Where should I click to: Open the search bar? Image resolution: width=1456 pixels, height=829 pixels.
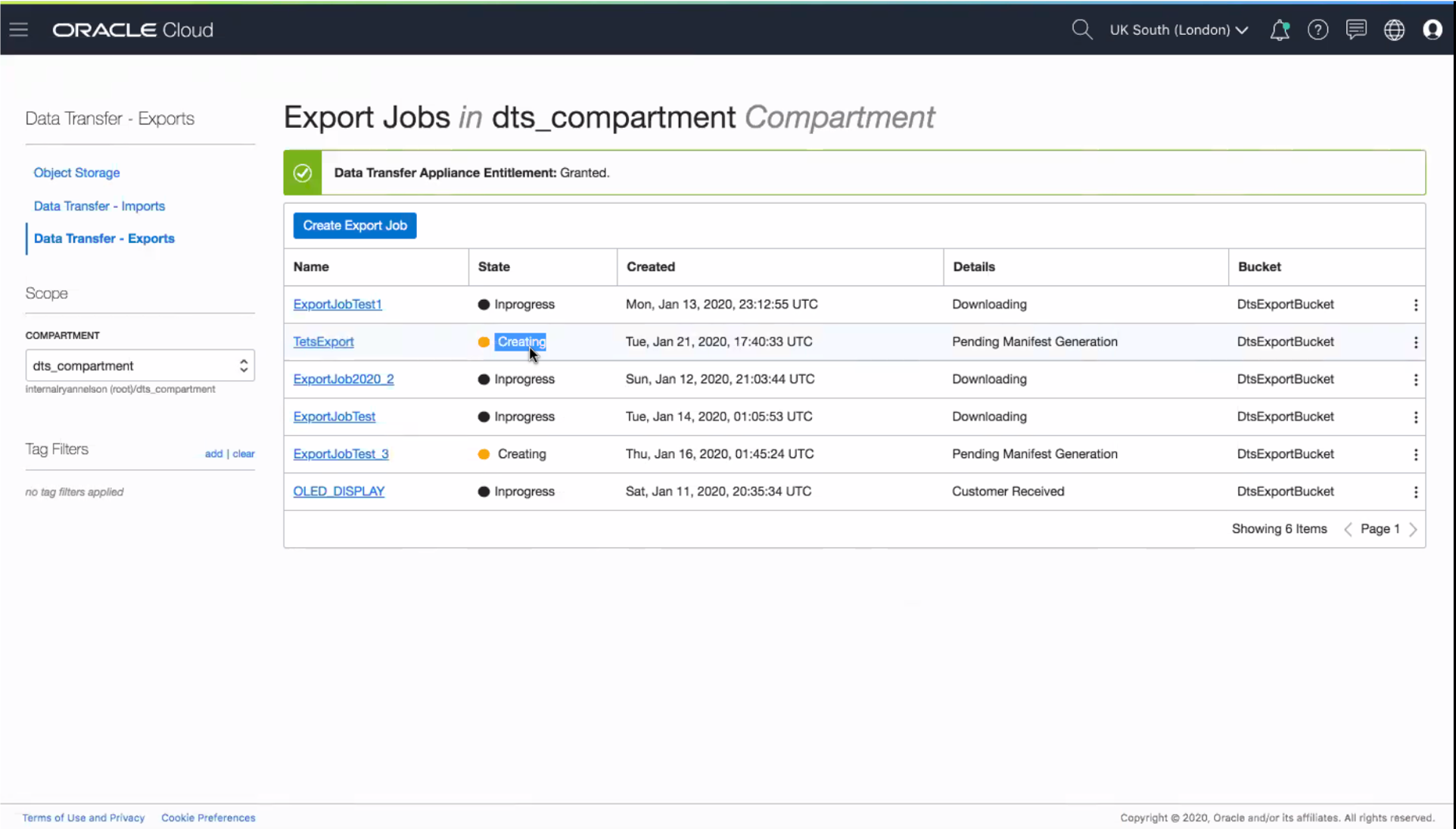coord(1081,30)
